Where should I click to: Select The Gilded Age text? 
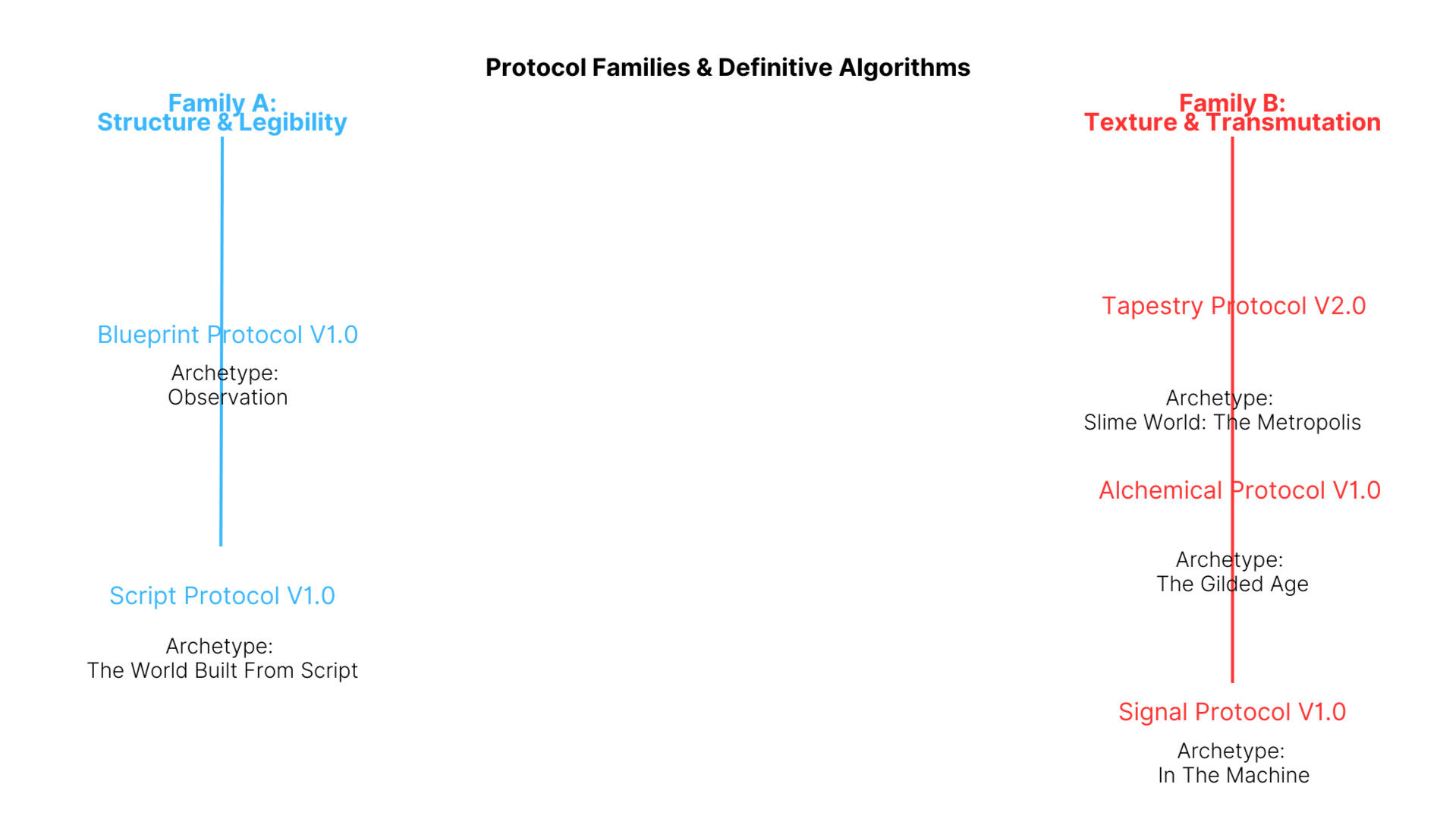1232,584
